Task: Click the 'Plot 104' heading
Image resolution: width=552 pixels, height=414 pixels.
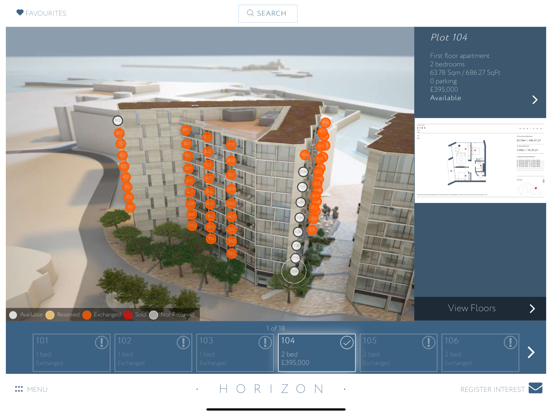Action: [x=449, y=37]
